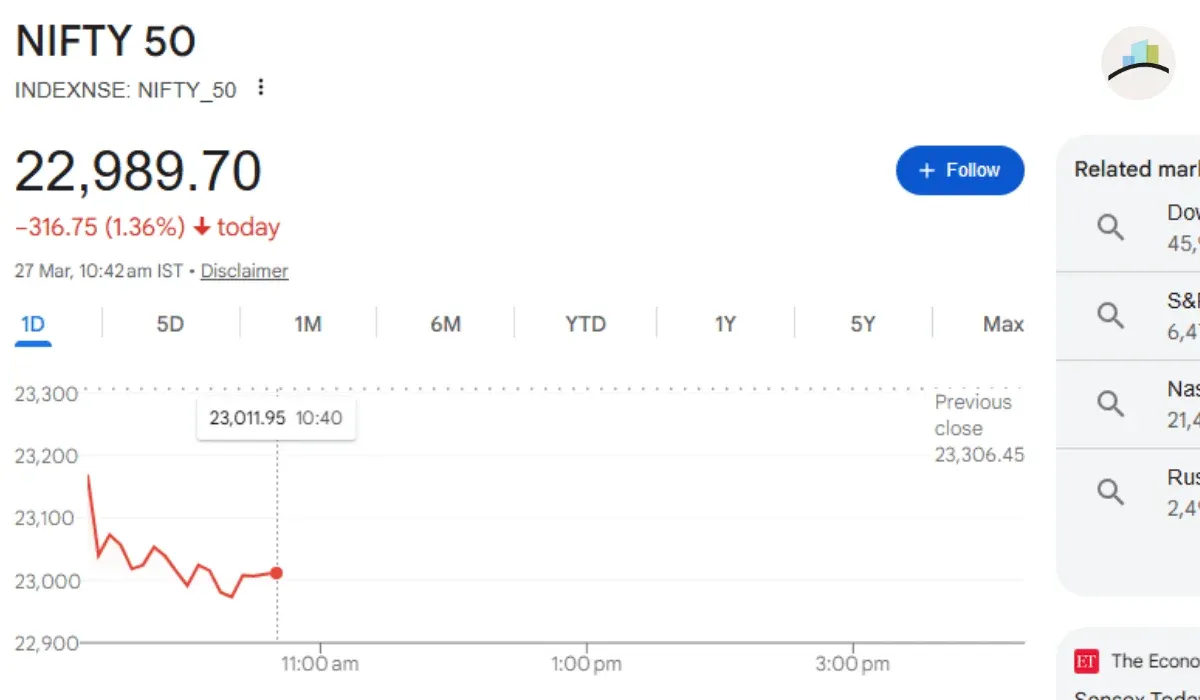This screenshot has width=1200, height=700.
Task: Click the 23,011.95 10:40 chart tooltip
Action: [x=276, y=418]
